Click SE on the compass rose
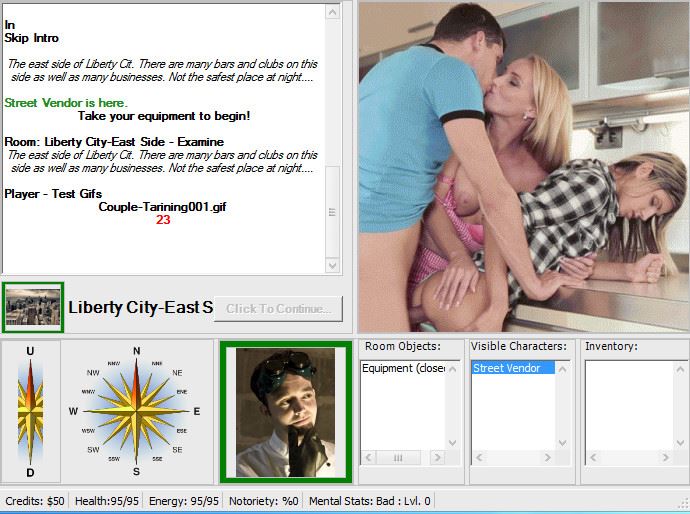Viewport: 690px width, 514px height. [x=177, y=450]
